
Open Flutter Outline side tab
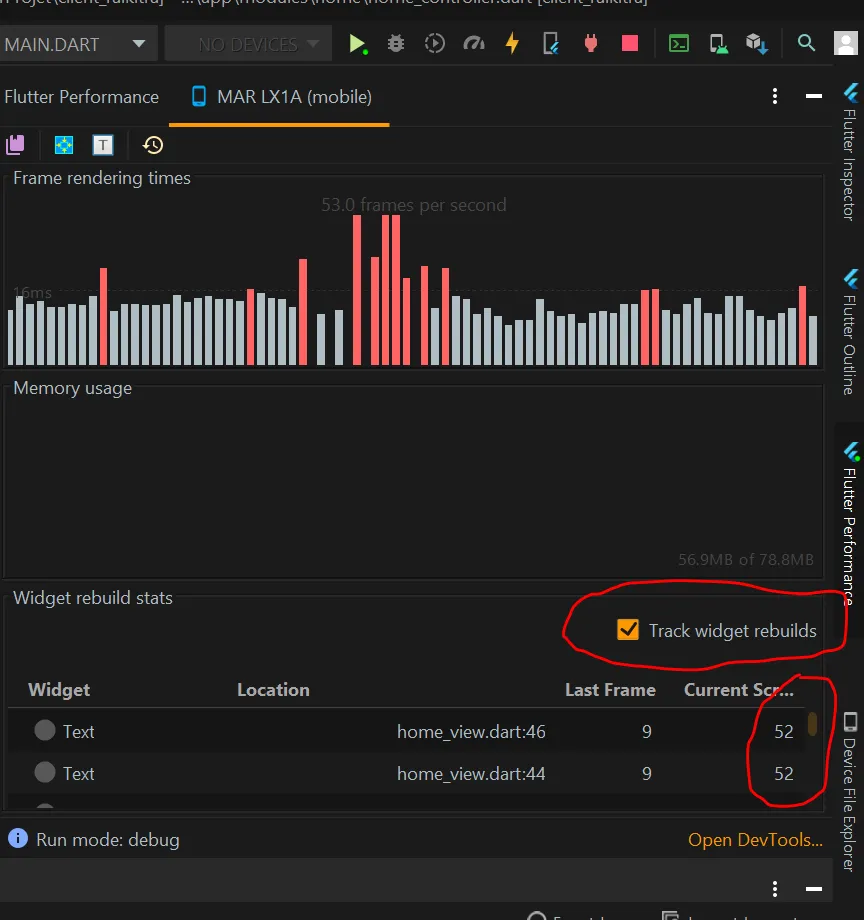click(849, 333)
